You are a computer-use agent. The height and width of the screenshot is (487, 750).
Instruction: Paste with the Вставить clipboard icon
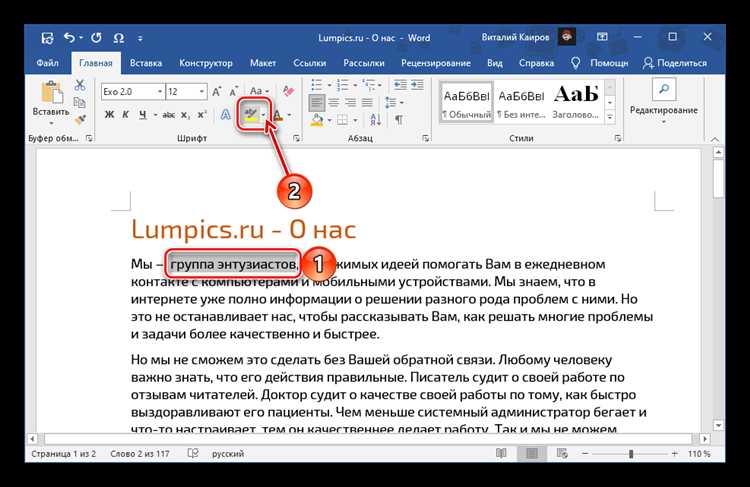click(51, 92)
